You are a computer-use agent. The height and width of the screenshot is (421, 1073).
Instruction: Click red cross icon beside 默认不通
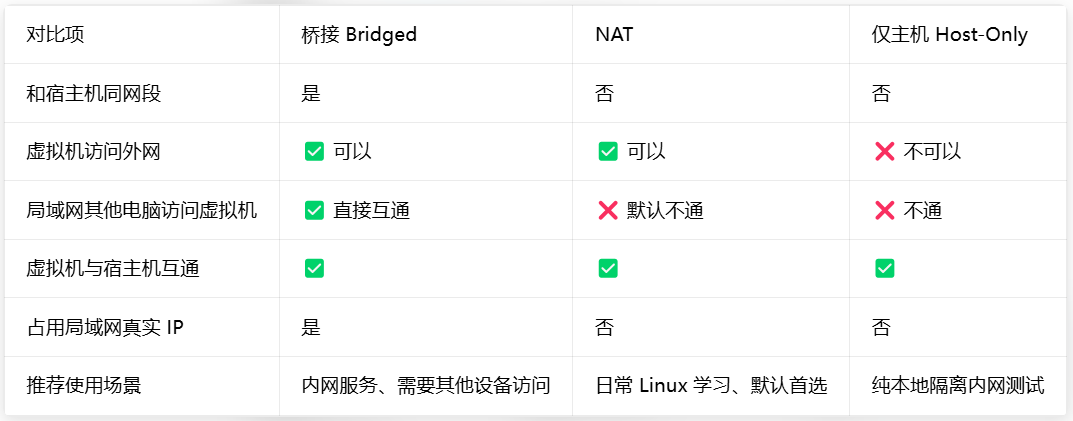click(x=608, y=210)
